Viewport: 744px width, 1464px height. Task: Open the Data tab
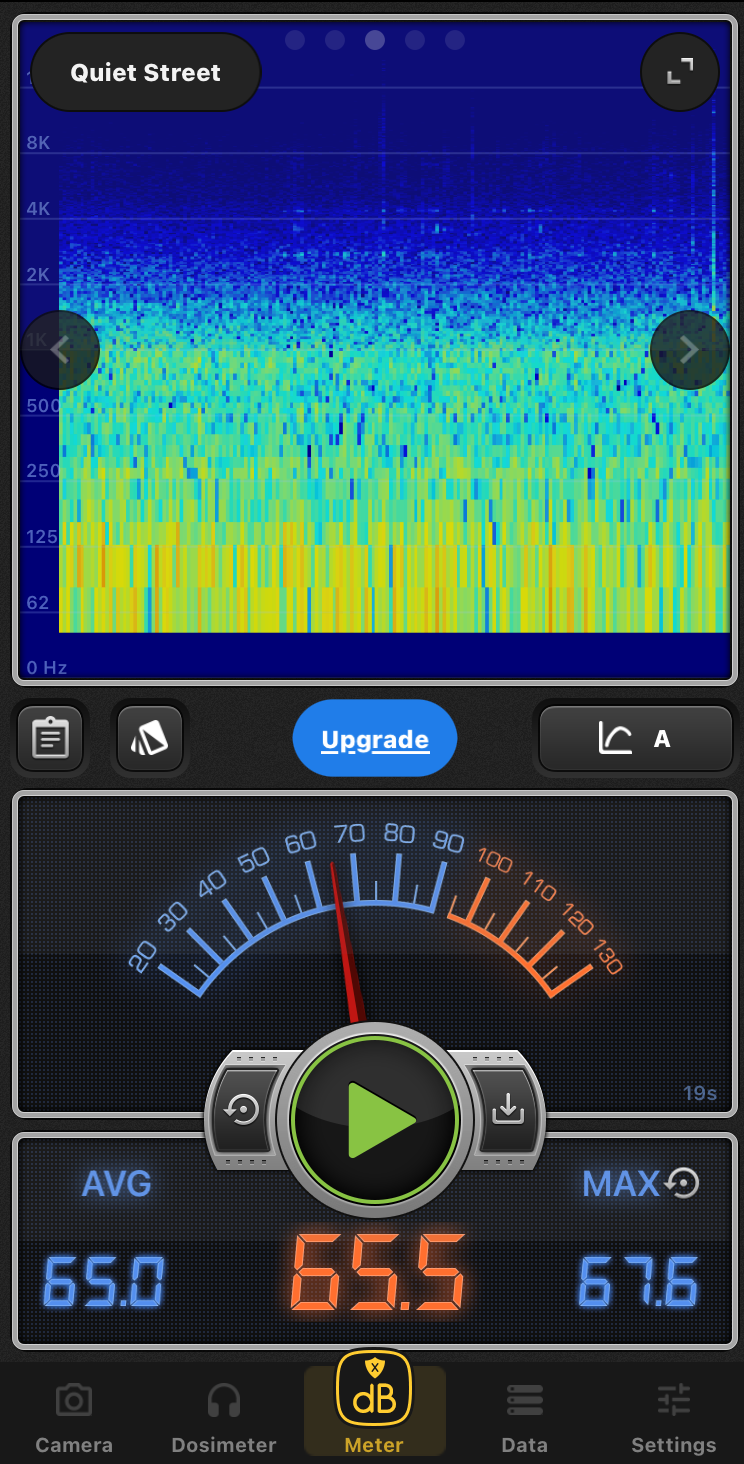(x=524, y=1418)
